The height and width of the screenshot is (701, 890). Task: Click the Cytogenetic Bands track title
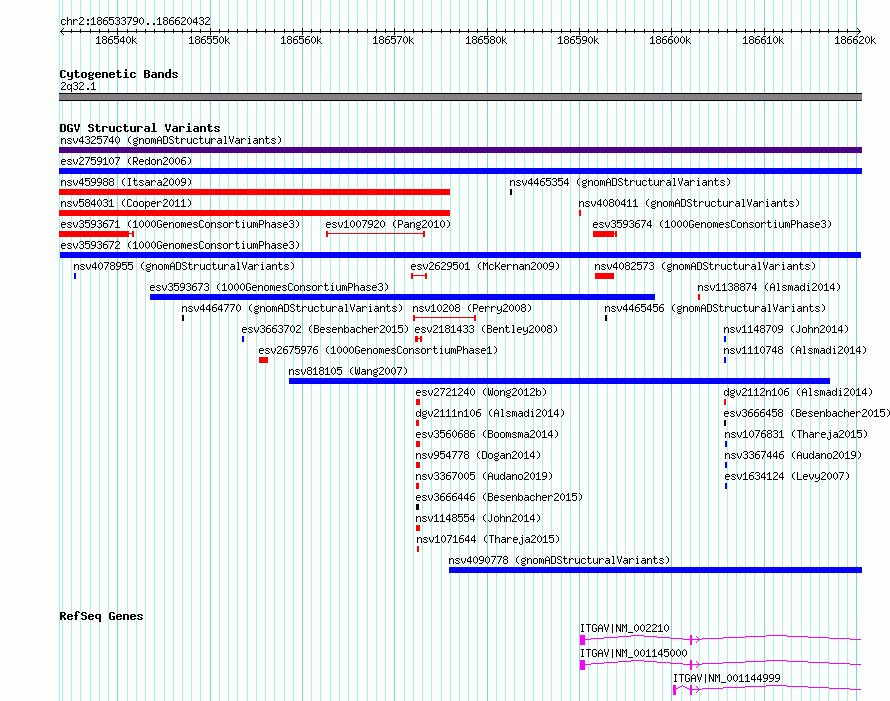[x=119, y=74]
